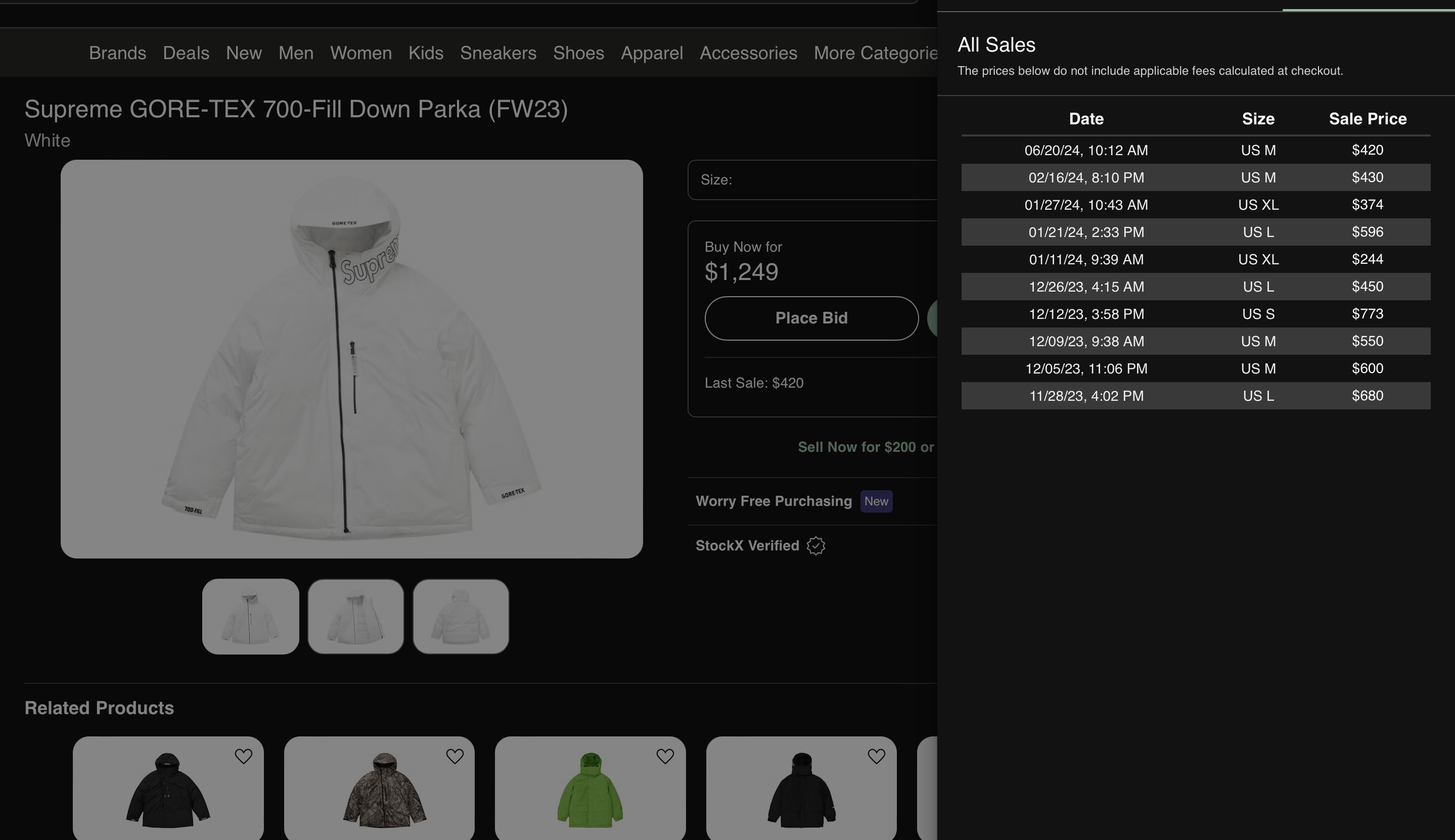
Task: Expand Worry Free Purchasing section
Action: coord(812,501)
